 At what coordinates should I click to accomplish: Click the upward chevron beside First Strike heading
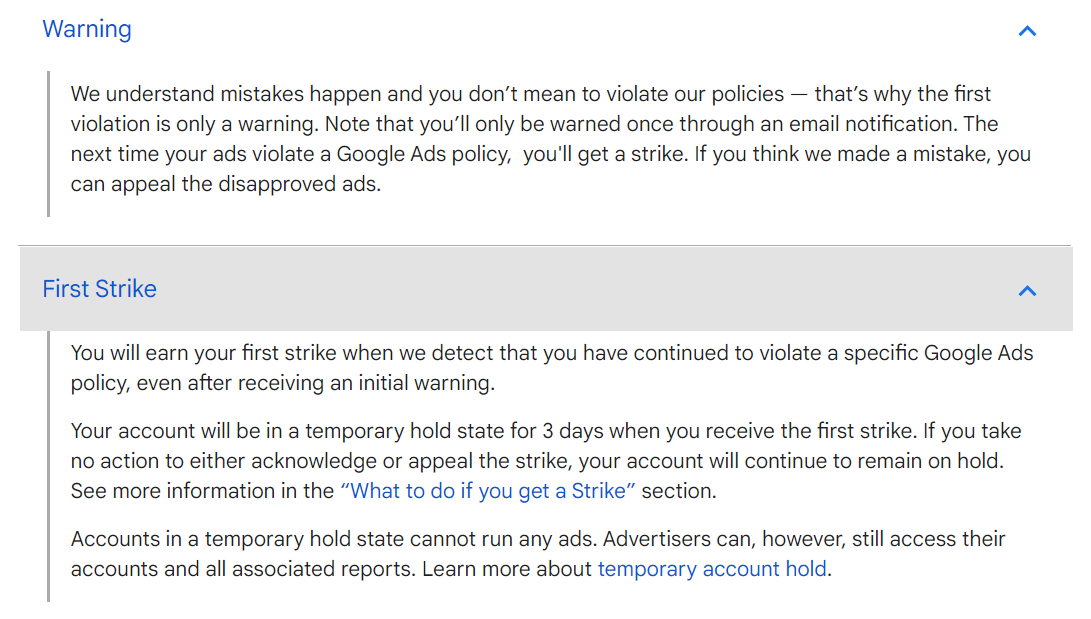(x=1027, y=290)
